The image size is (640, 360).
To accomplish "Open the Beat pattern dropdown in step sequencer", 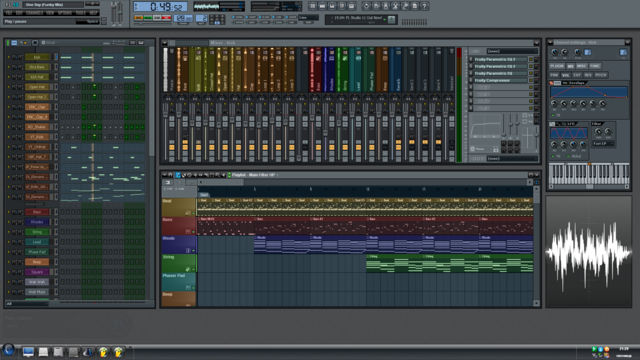I will pyautogui.click(x=50, y=42).
